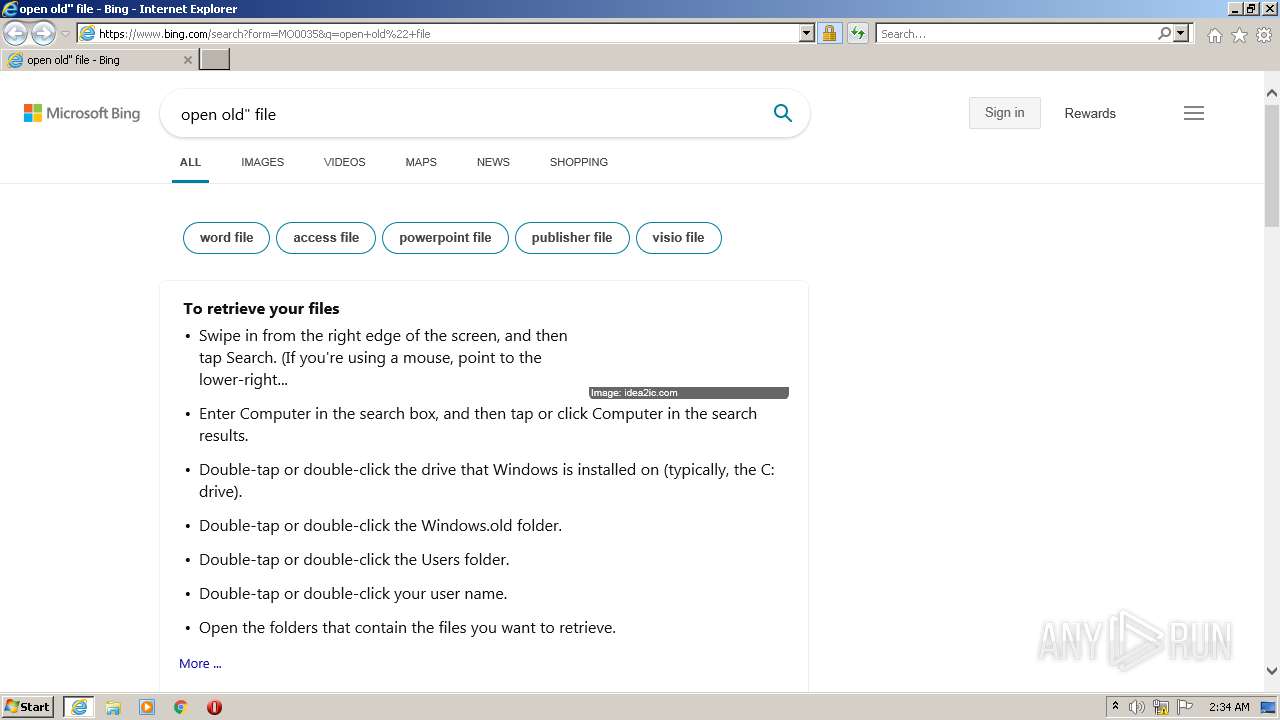Select the 'visio file' suggestion chip
Image resolution: width=1280 pixels, height=720 pixels.
678,238
